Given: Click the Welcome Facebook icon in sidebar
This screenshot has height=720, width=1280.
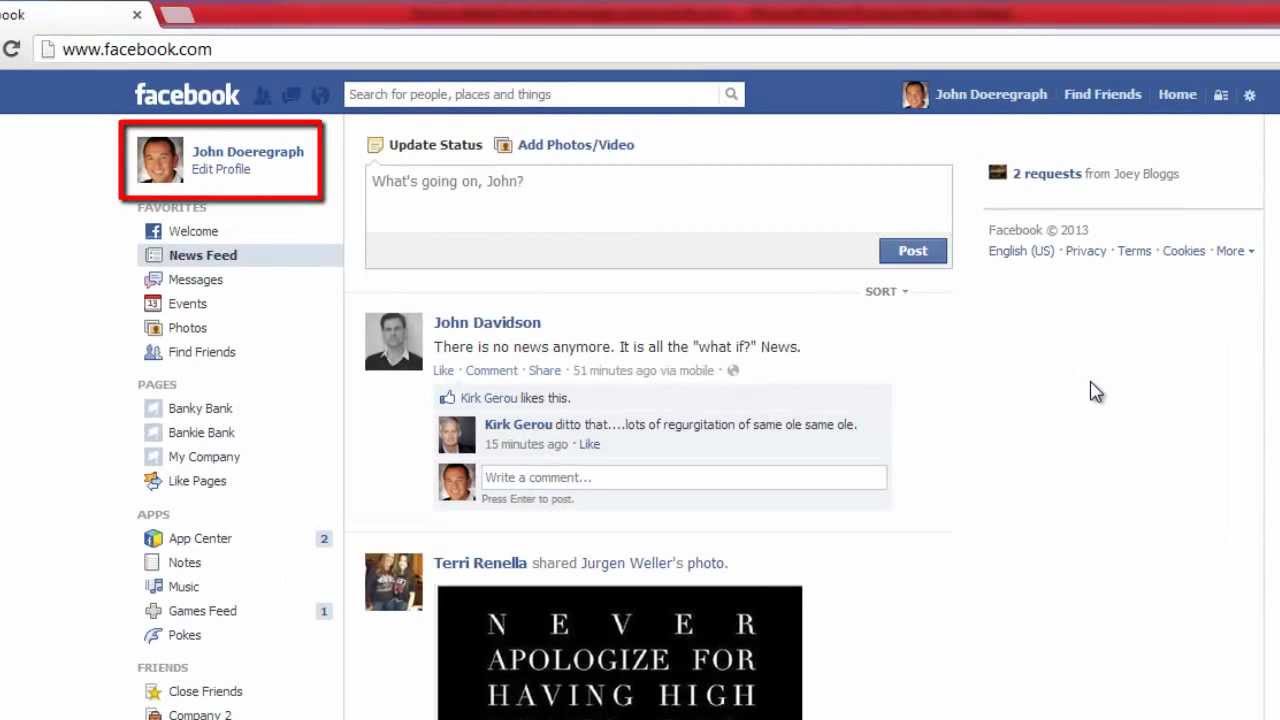Looking at the screenshot, I should pyautogui.click(x=153, y=231).
